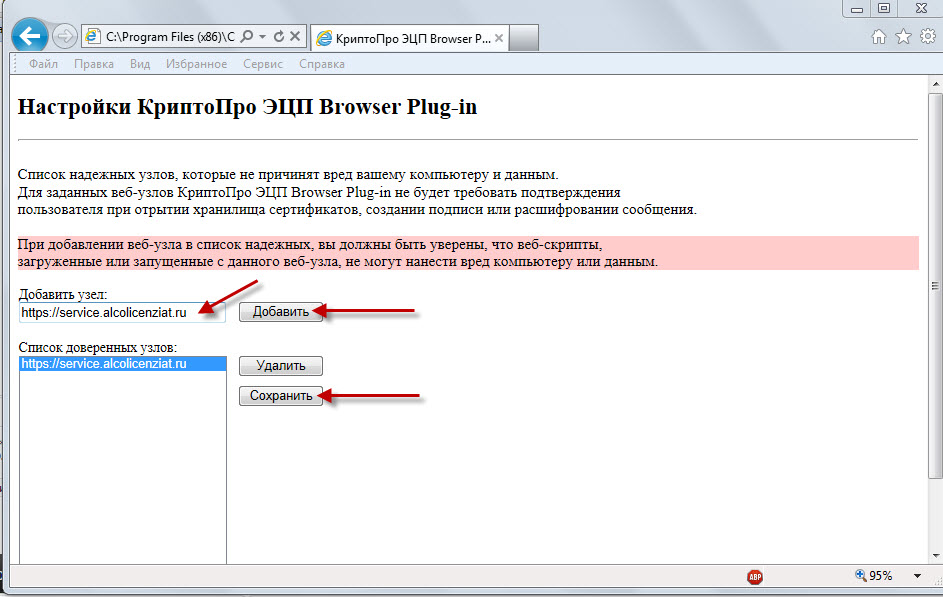
Task: Click the ABP Adblock icon in the status bar
Action: point(754,576)
